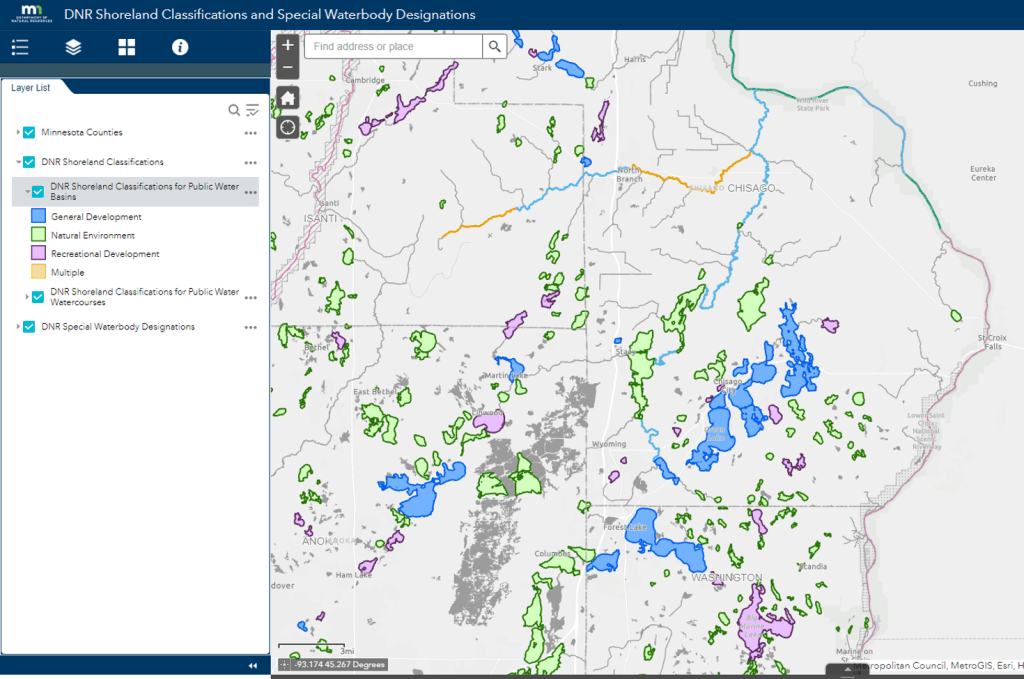Viewport: 1024px width, 679px height.
Task: Zoom in on the map
Action: pyautogui.click(x=287, y=45)
